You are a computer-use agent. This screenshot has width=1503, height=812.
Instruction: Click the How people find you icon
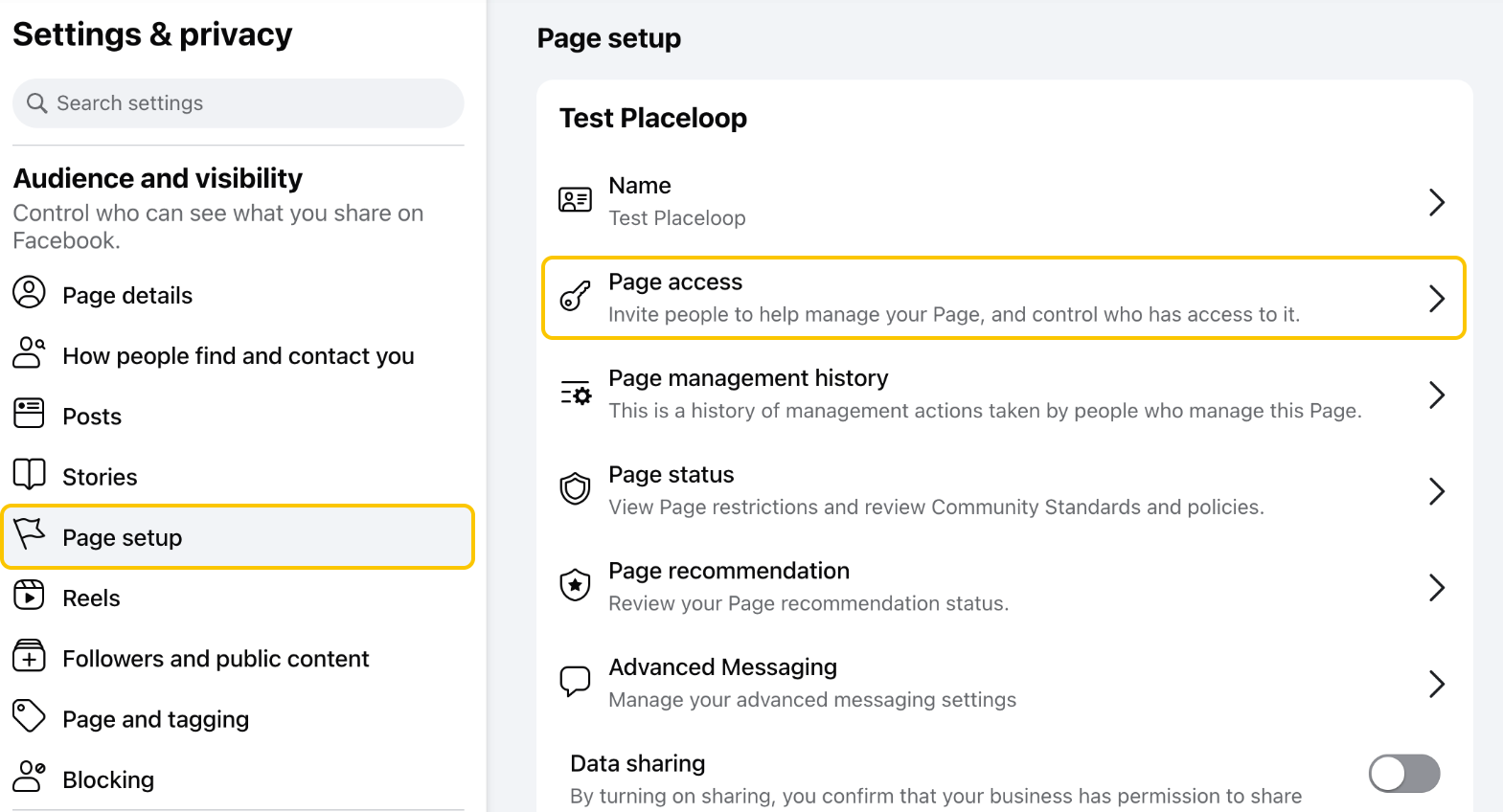point(29,353)
